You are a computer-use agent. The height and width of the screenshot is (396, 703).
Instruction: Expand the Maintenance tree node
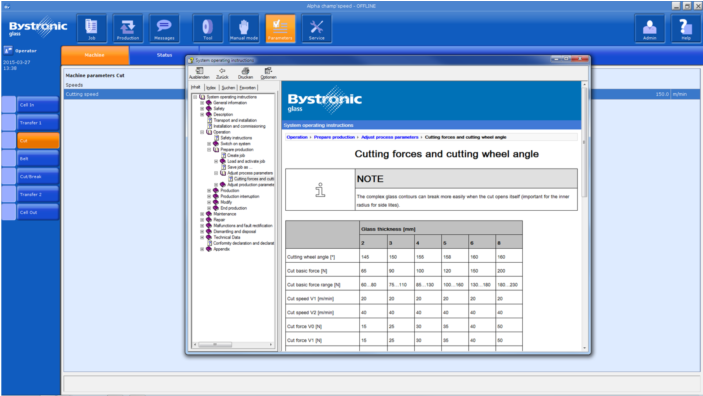tap(202, 214)
